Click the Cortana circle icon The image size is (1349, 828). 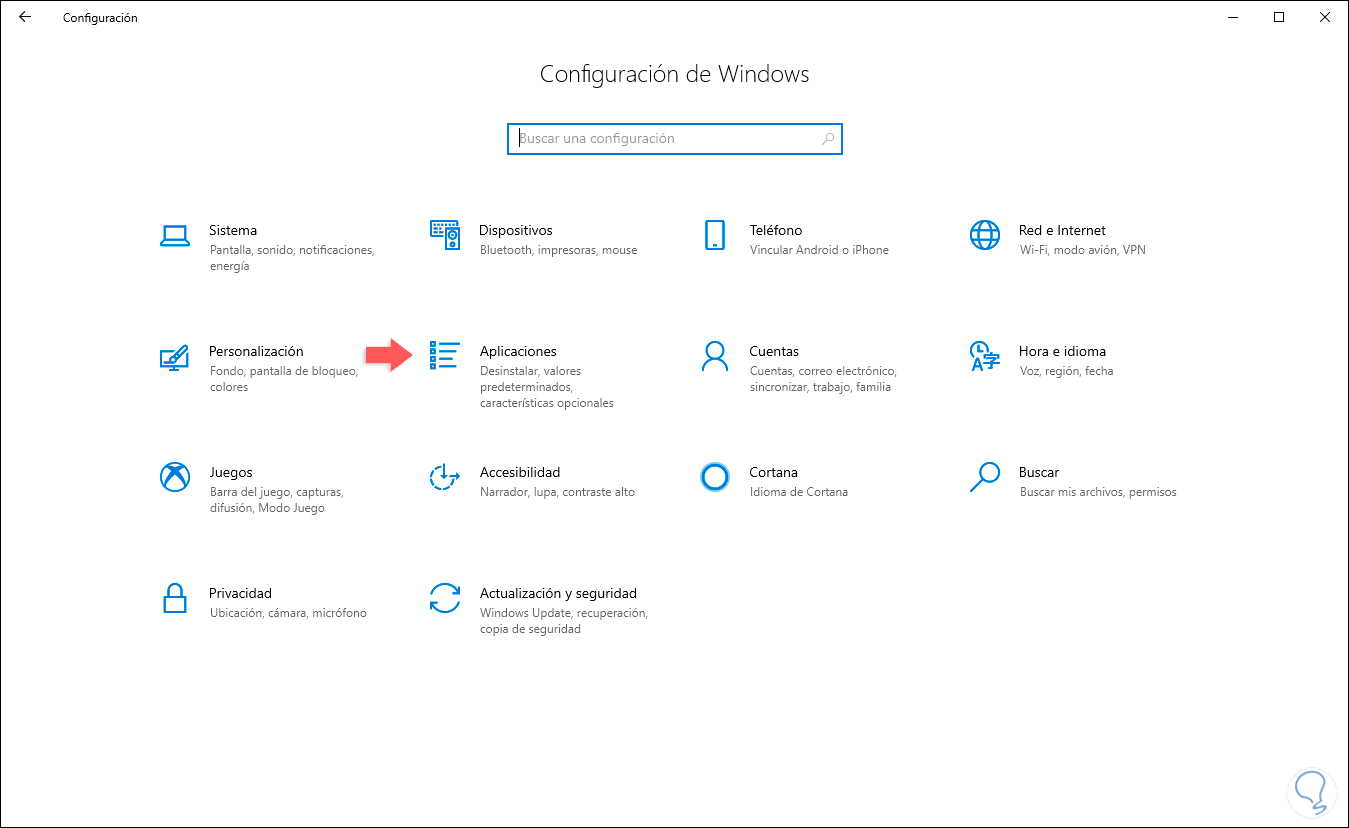click(x=714, y=477)
